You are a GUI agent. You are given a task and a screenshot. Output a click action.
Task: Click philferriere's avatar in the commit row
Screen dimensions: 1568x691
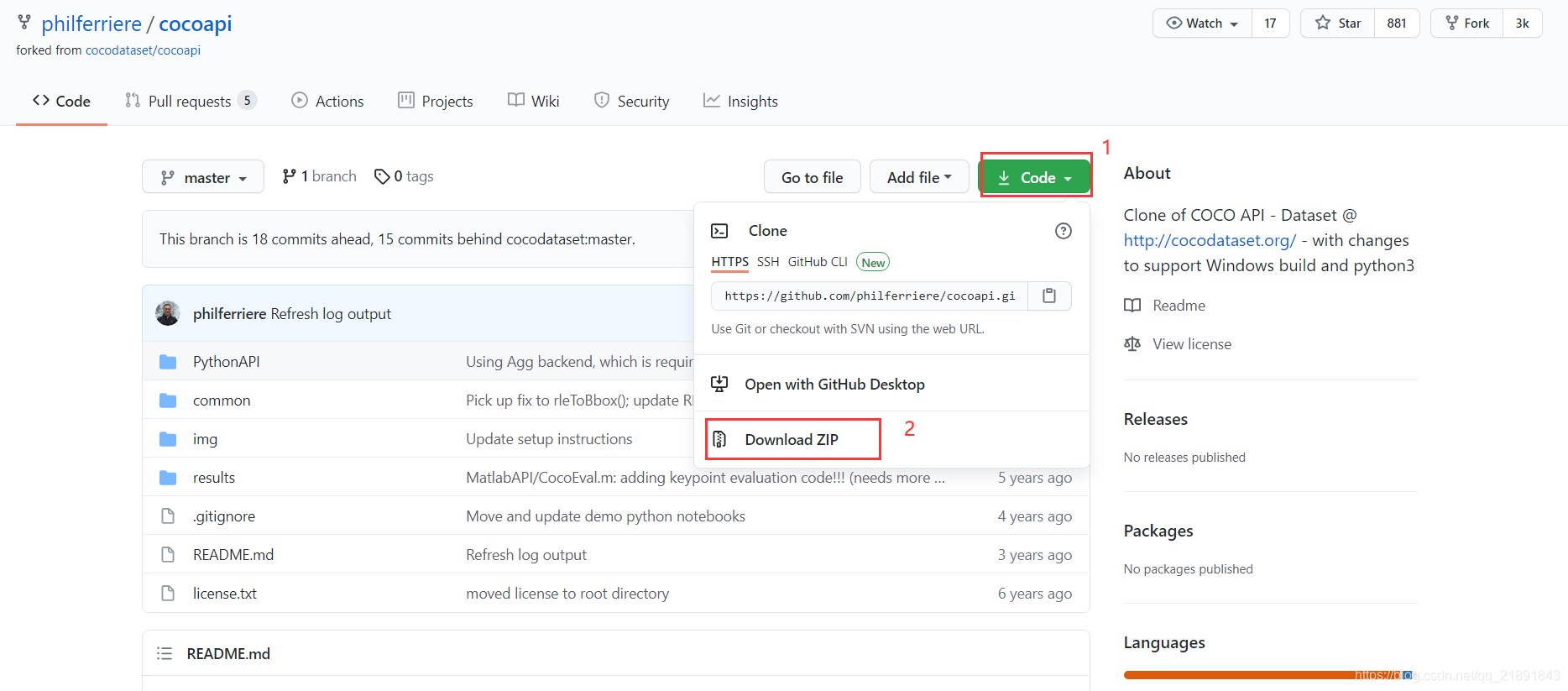tap(168, 313)
